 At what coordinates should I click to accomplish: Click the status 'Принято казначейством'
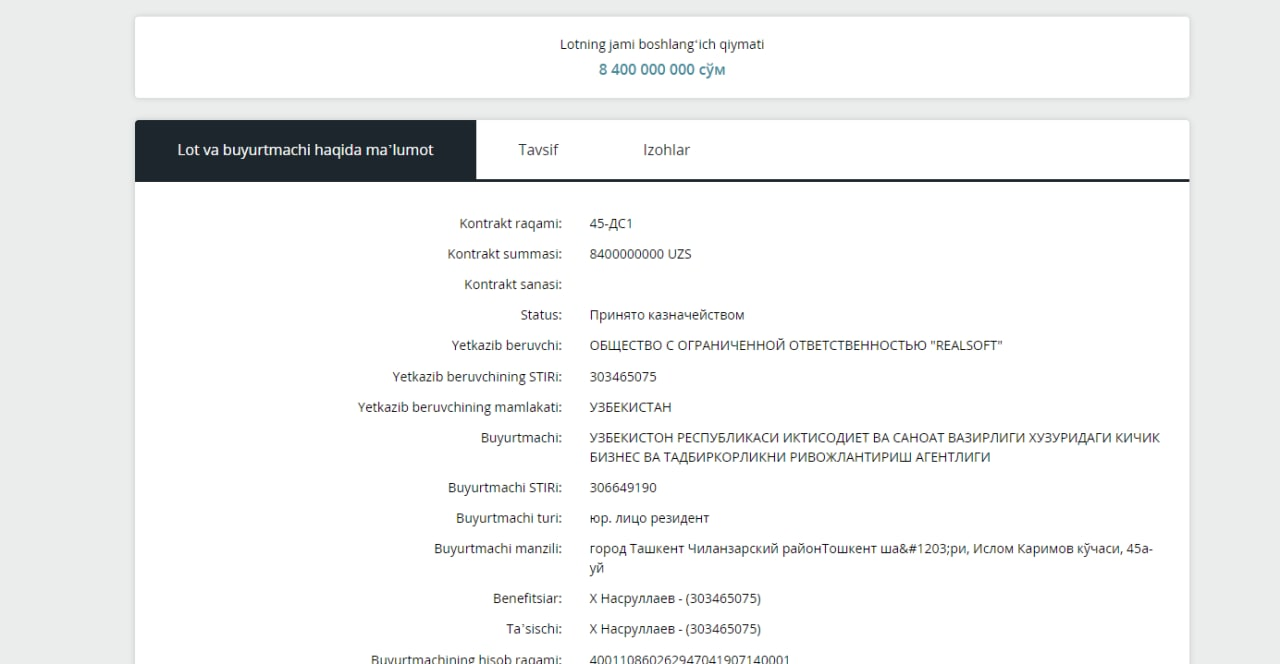(667, 315)
